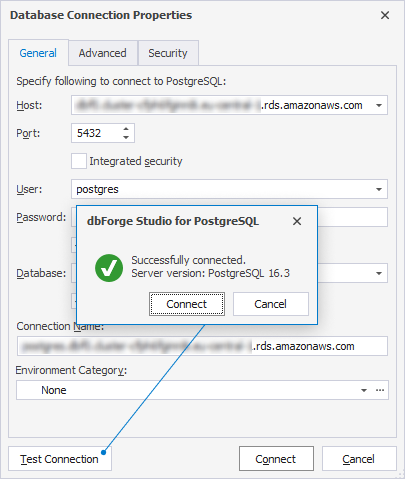Expand the Host dropdown list
This screenshot has width=405, height=479.
coord(379,105)
